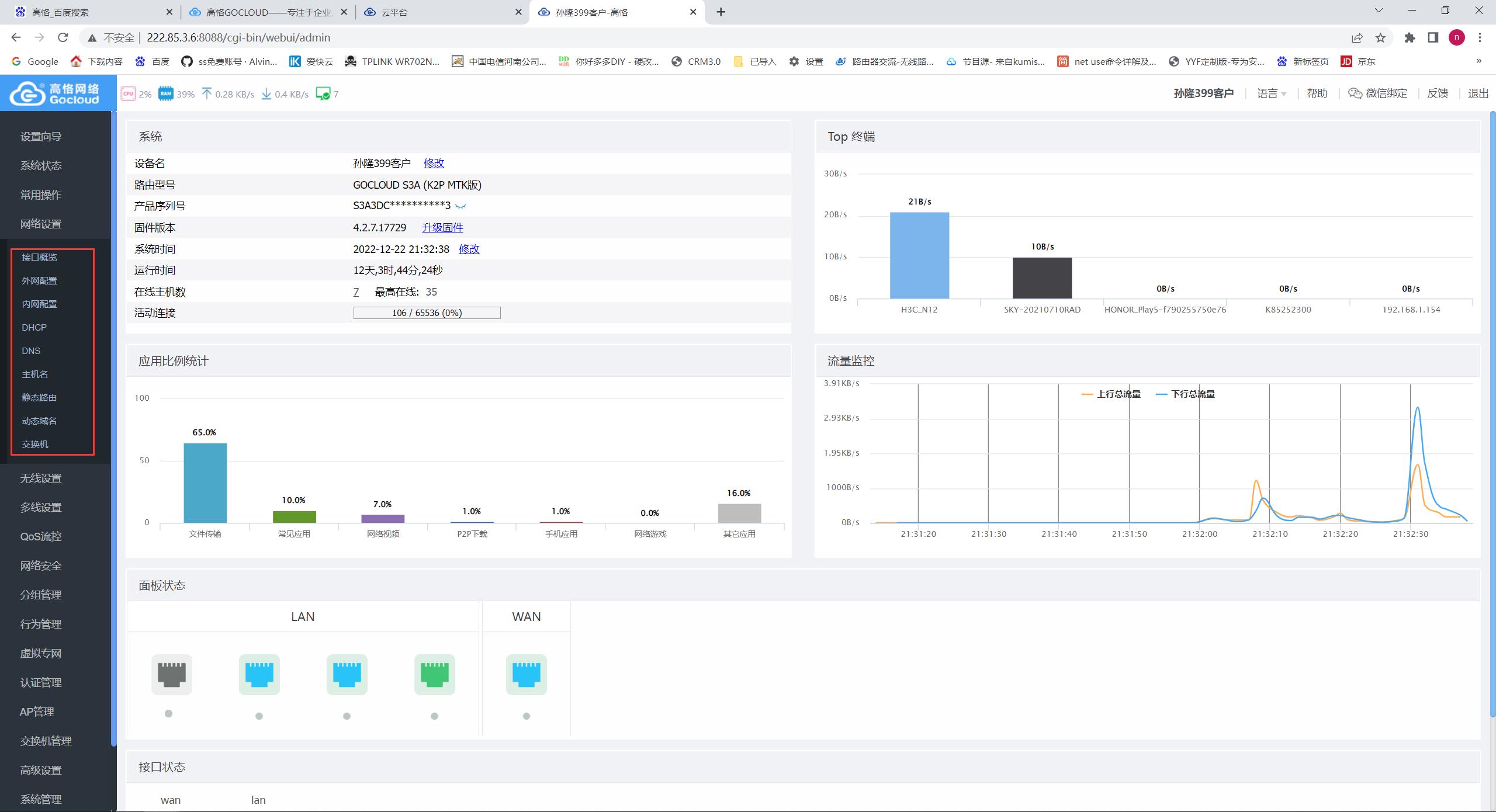Show more bookmarks chevron
The width and height of the screenshot is (1496, 812).
1479,61
